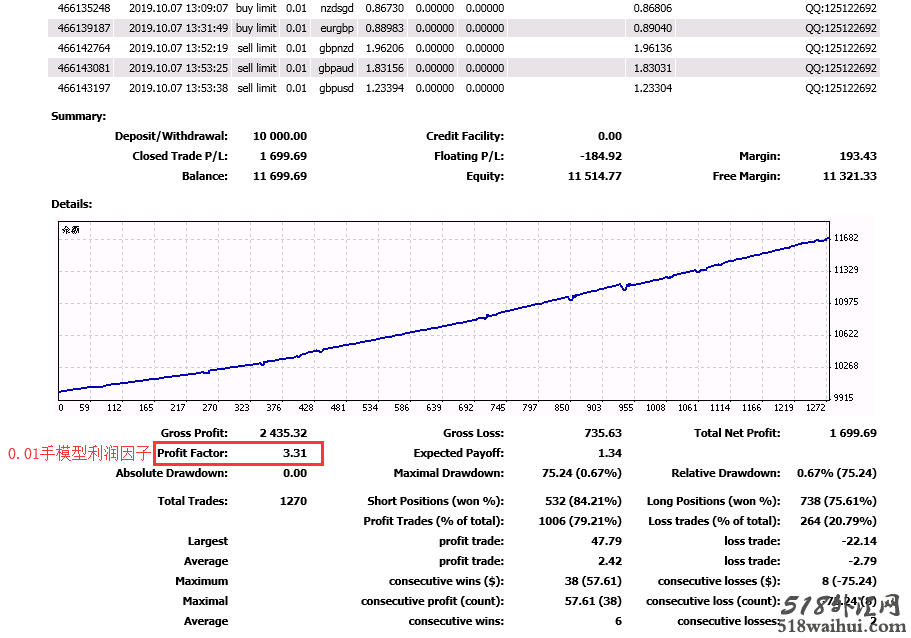Click the Loss trades value 264 (20.79%)

(x=838, y=521)
